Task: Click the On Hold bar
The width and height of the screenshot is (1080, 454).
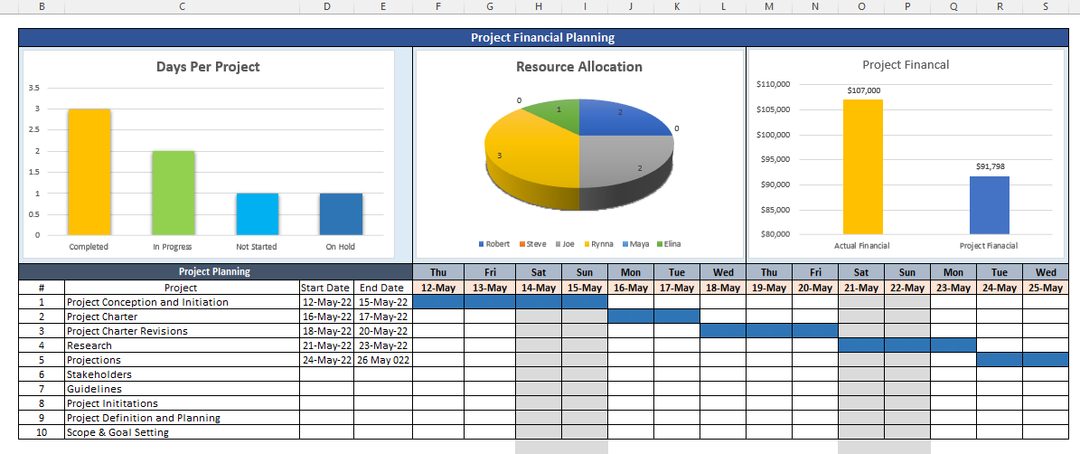Action: (x=341, y=213)
